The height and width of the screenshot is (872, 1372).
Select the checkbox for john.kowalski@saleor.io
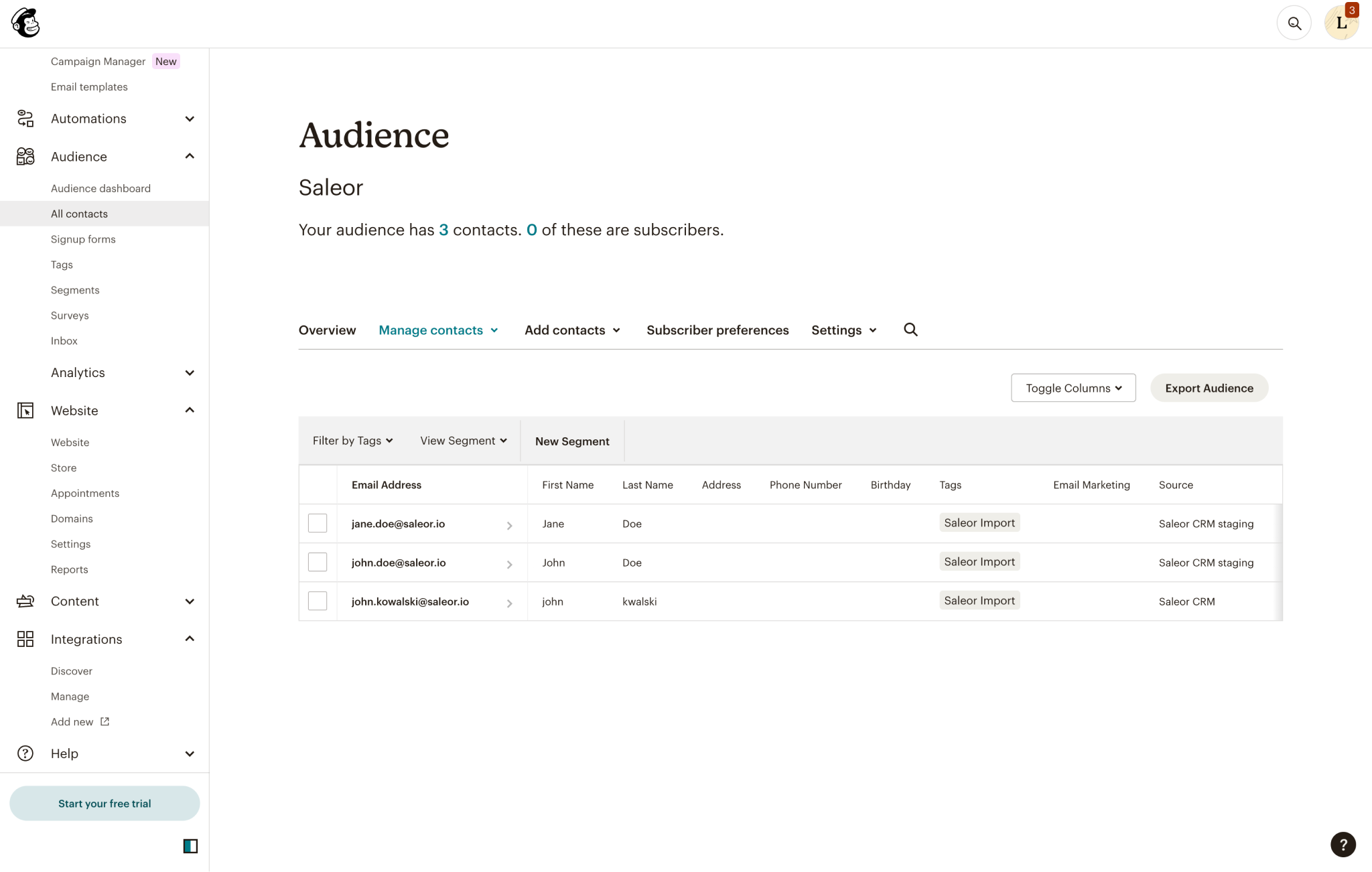coord(317,601)
